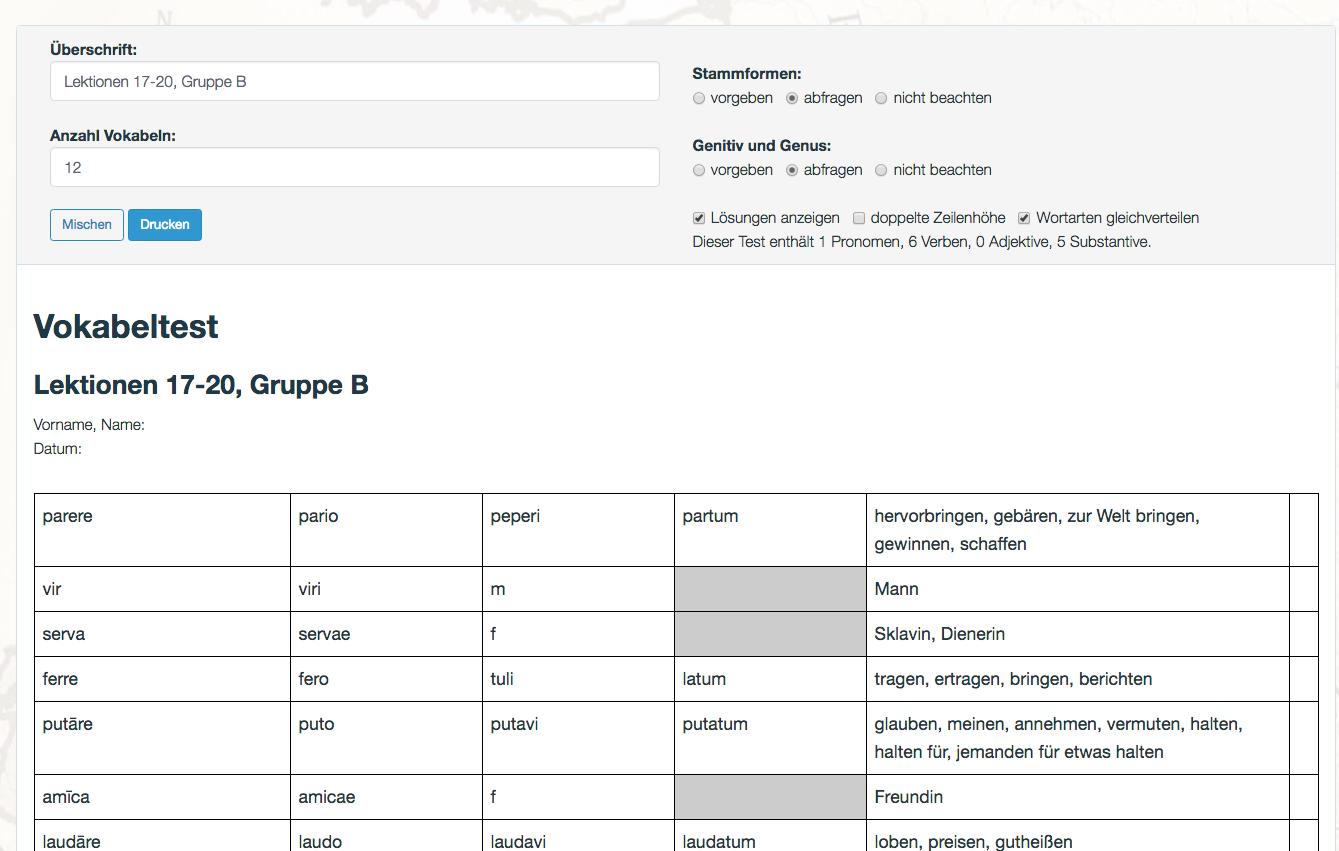Select 'vorgeben' under Stammformen
This screenshot has width=1339, height=851.
(x=699, y=98)
